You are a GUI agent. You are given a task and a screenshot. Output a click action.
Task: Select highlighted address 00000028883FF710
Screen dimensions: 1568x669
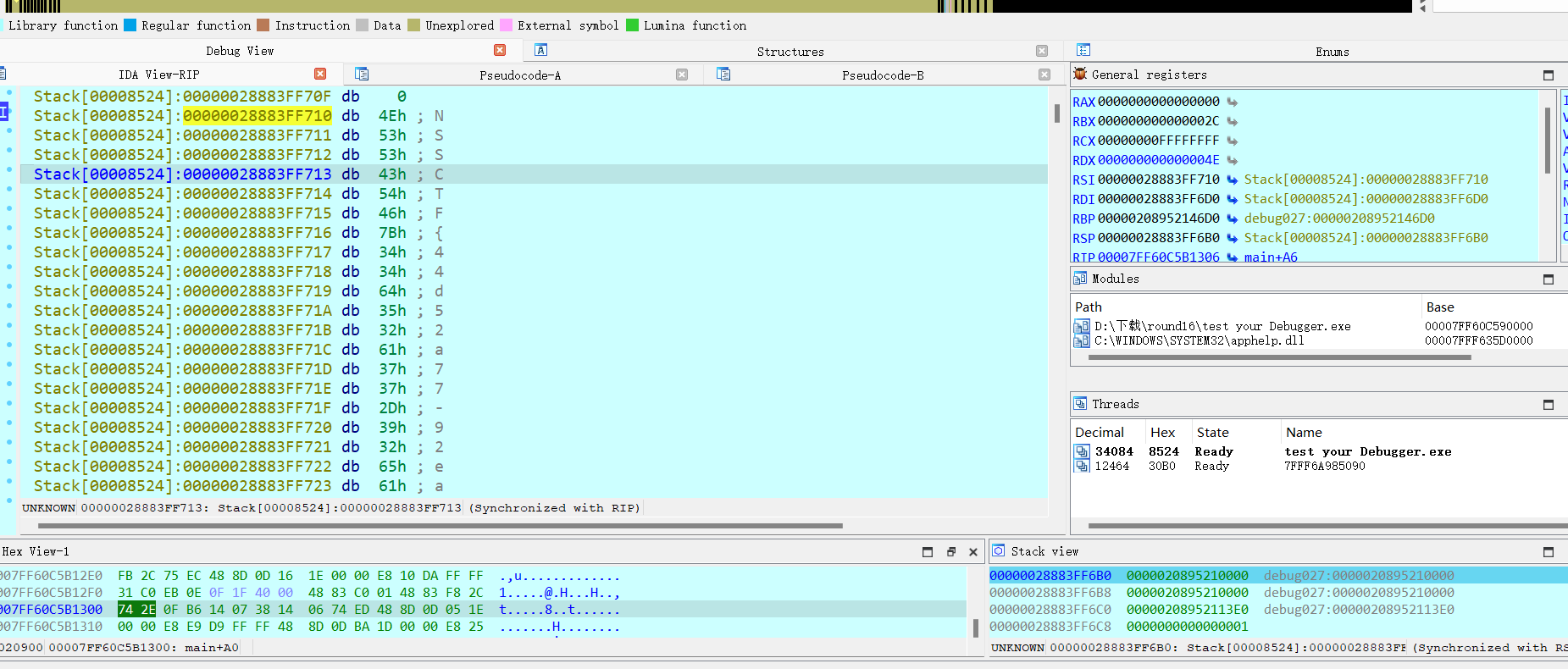[258, 116]
